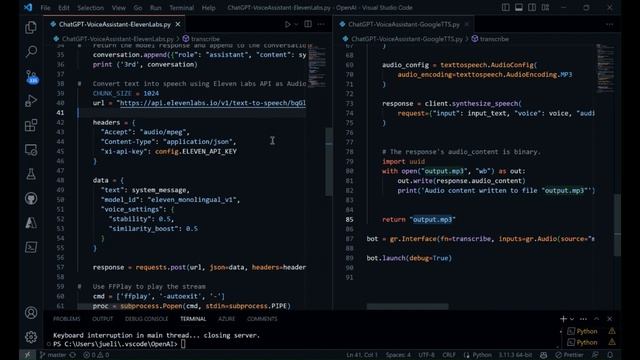Open the Terminal menu in menu bar
The width and height of the screenshot is (640, 360).
click(x=182, y=7)
